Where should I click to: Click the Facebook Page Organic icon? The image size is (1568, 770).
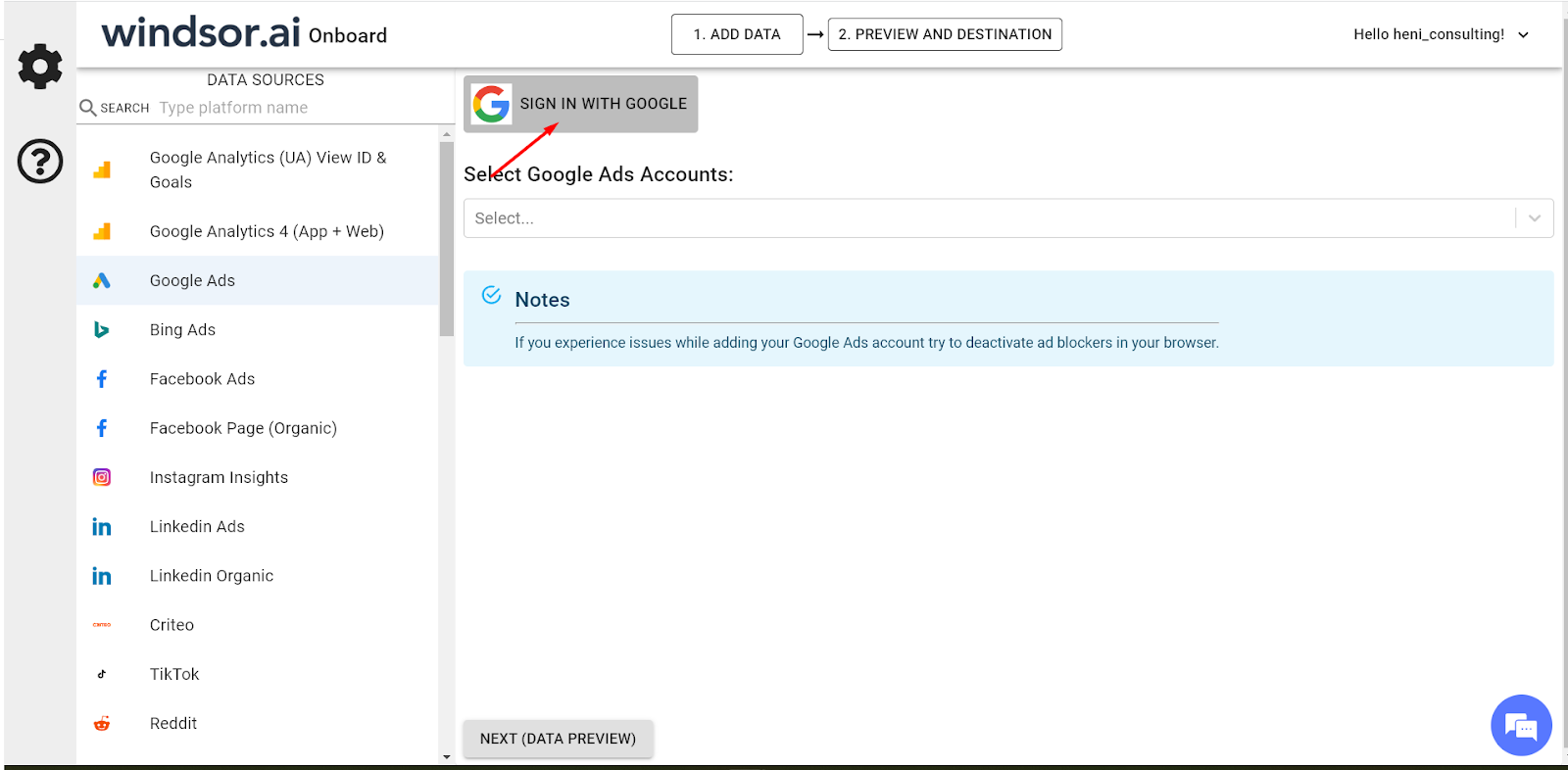pos(102,428)
